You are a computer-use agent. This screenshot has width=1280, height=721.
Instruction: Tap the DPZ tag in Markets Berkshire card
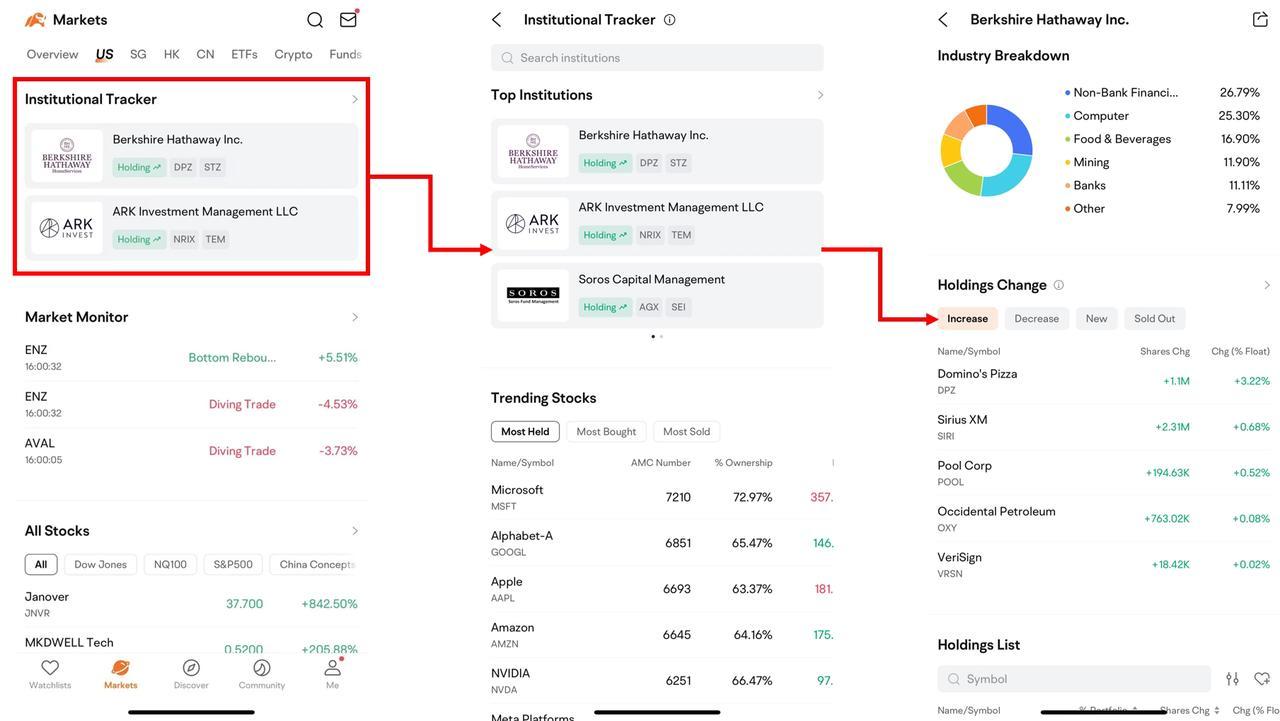tap(183, 167)
